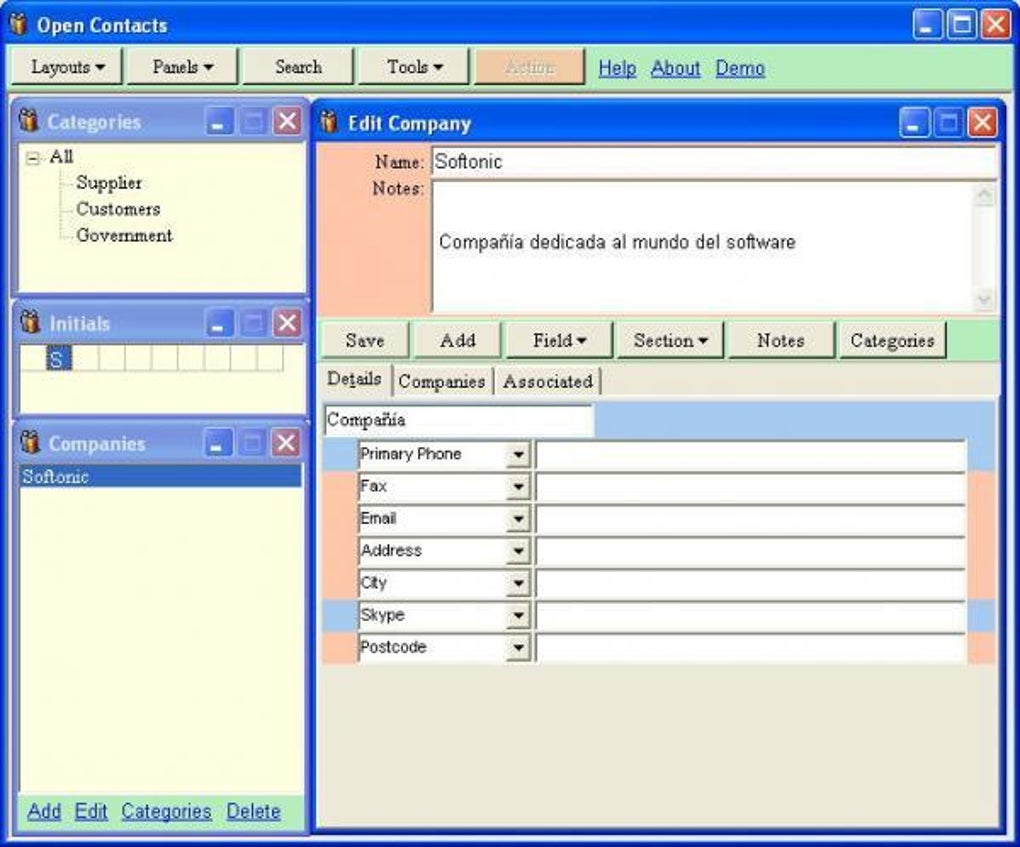The image size is (1020, 847).
Task: Select Softonic in the Companies list
Action: pyautogui.click(x=161, y=476)
